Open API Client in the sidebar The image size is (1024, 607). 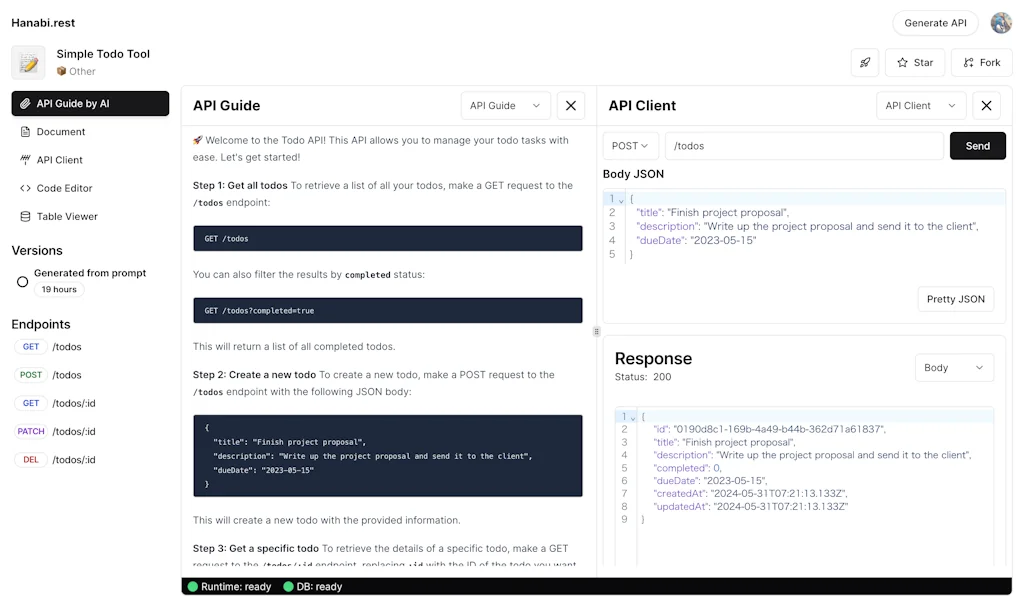pyautogui.click(x=59, y=160)
